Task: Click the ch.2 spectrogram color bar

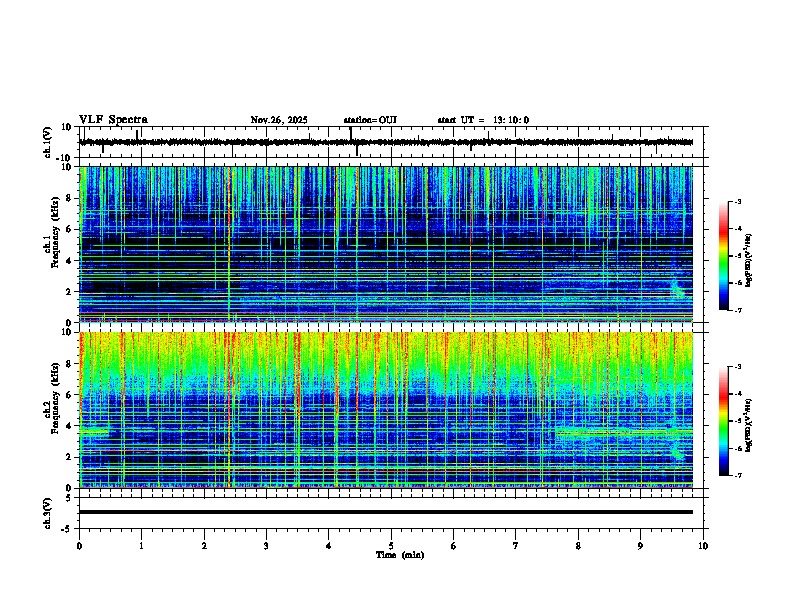Action: pyautogui.click(x=724, y=421)
